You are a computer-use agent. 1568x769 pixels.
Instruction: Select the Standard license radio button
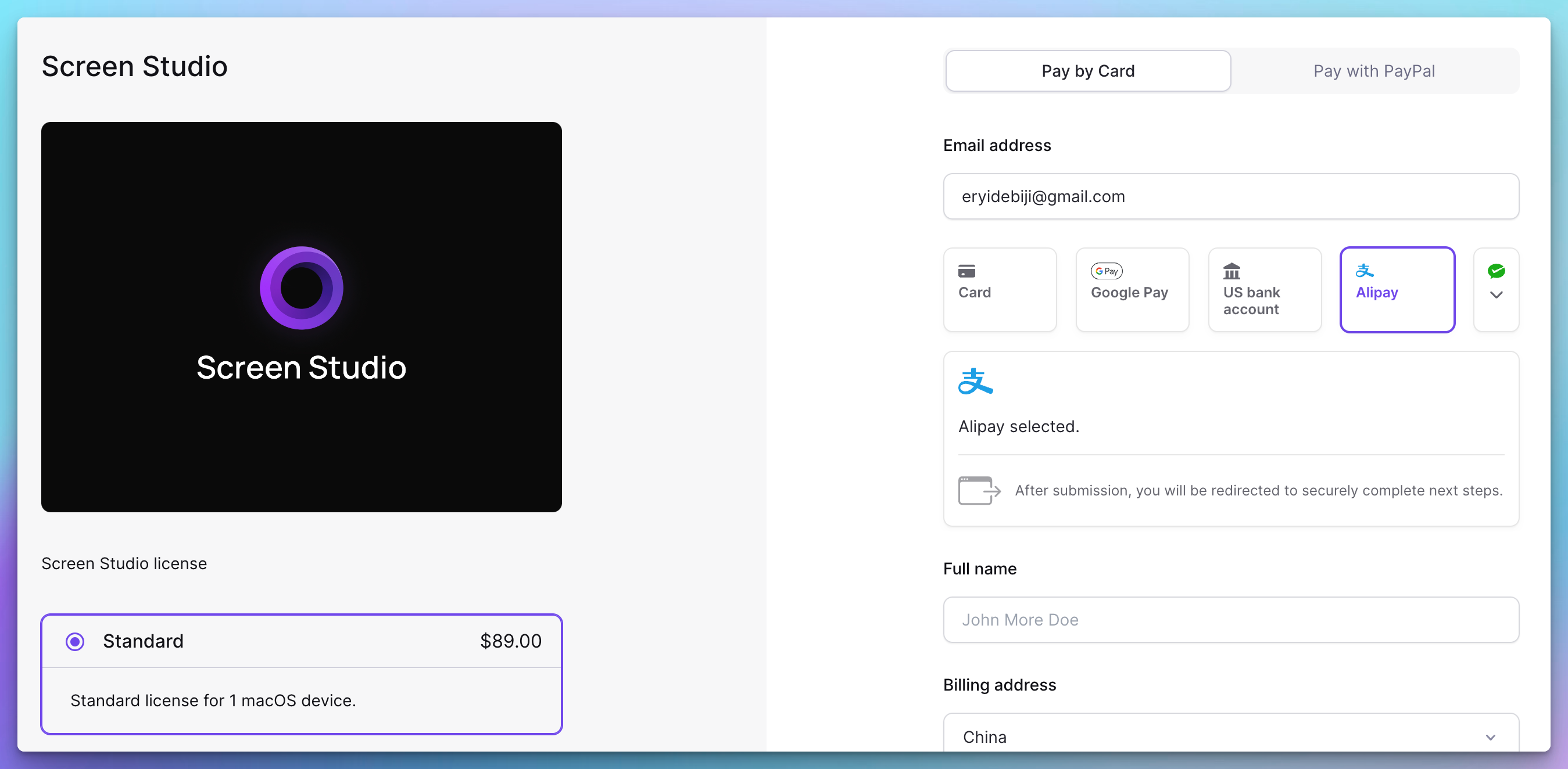pos(75,641)
